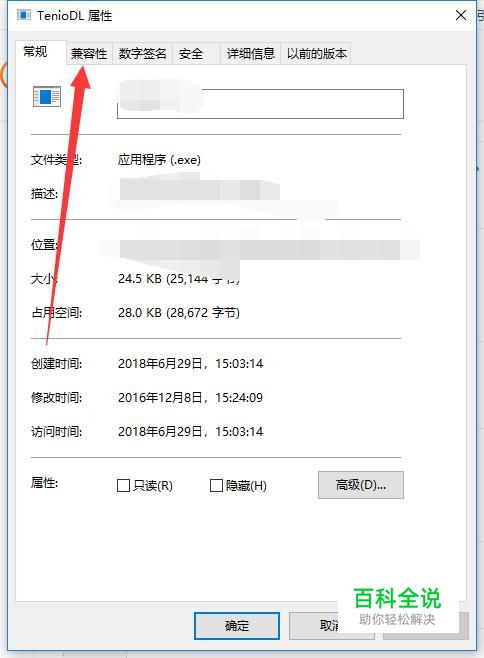Click the file type value 应用程序 (.exe)
484x658 pixels.
159,159
